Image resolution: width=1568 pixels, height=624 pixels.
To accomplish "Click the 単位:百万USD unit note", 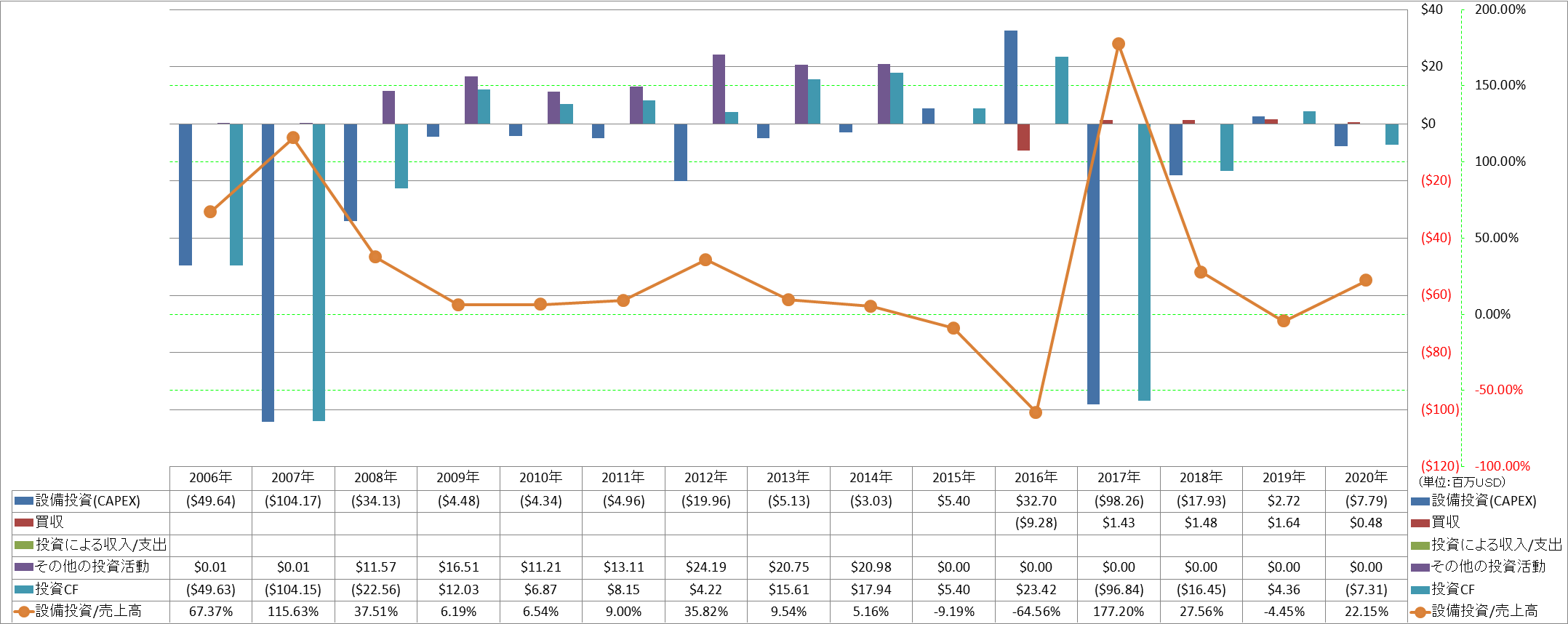I will pyautogui.click(x=1462, y=482).
